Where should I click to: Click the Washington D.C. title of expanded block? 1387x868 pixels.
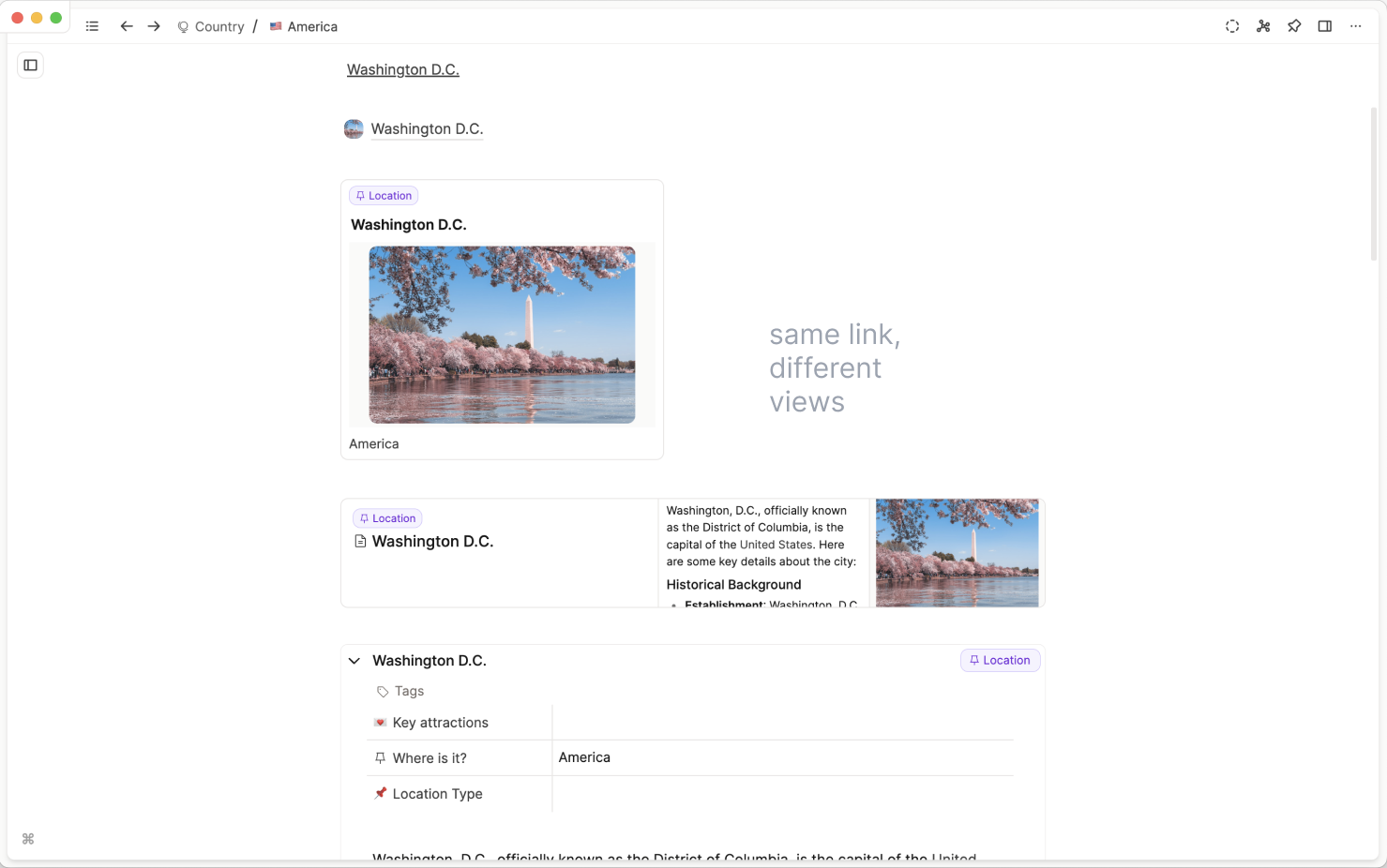(x=430, y=661)
